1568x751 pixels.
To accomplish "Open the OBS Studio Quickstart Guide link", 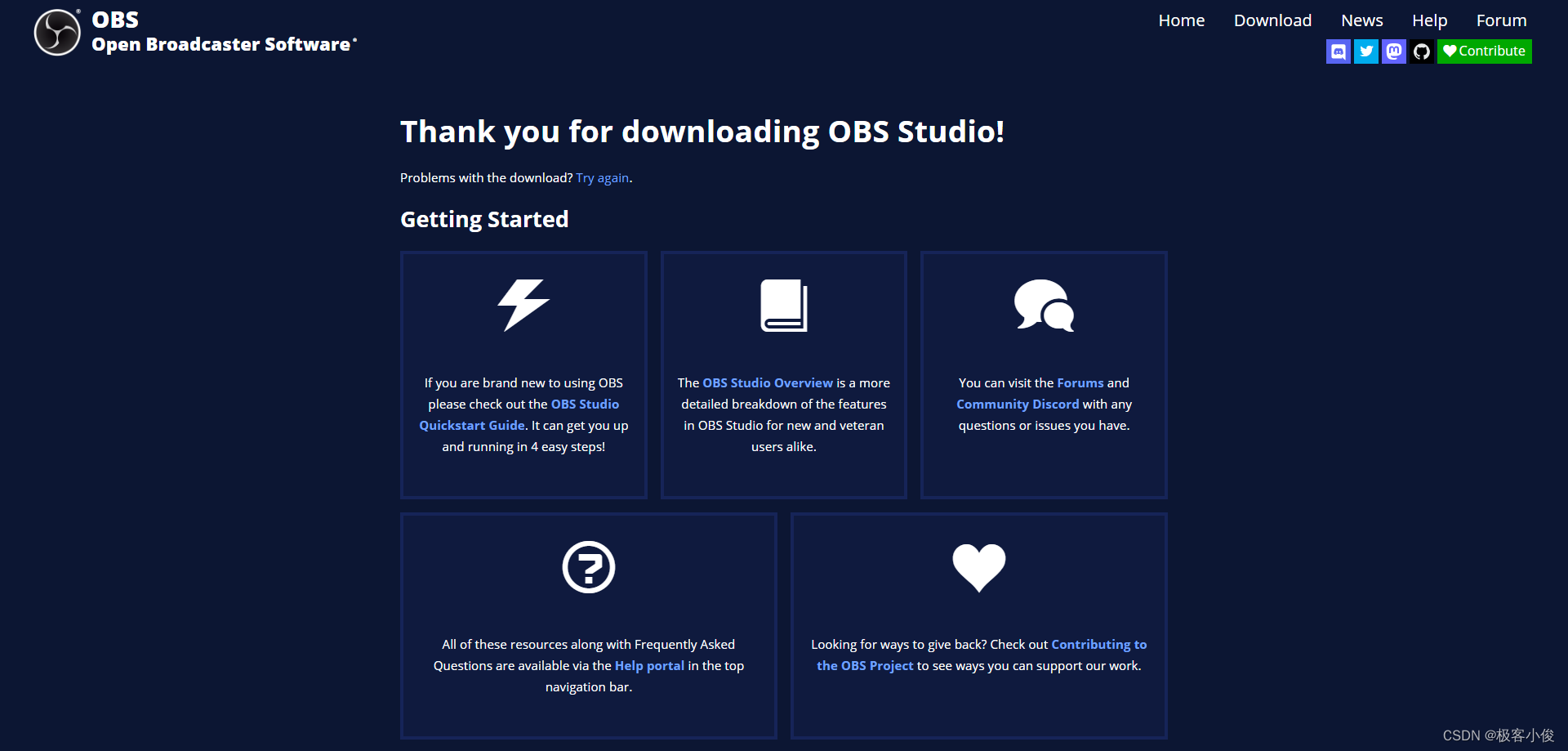I will tap(519, 414).
